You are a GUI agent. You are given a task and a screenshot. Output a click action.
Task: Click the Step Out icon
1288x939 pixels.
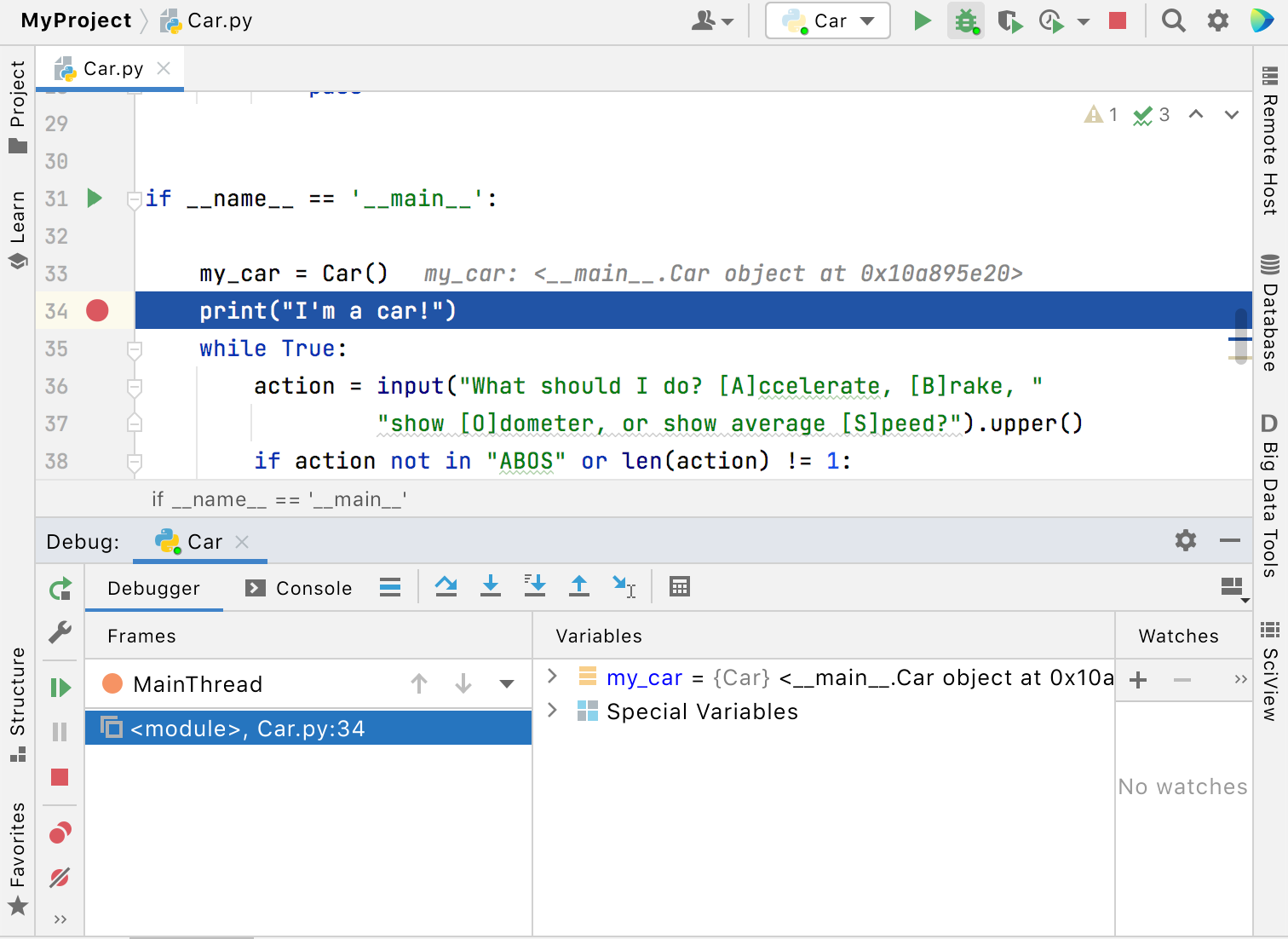pyautogui.click(x=578, y=587)
